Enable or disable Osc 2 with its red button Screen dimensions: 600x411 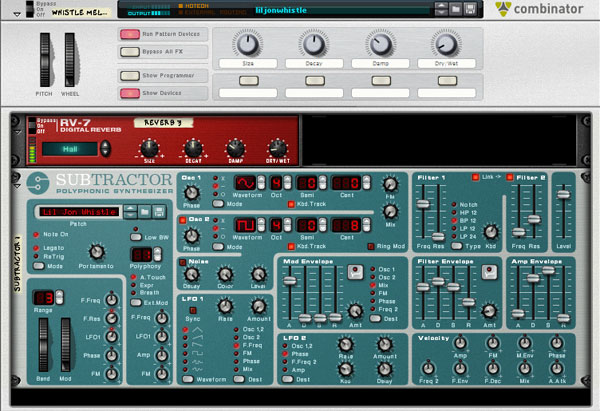point(183,220)
